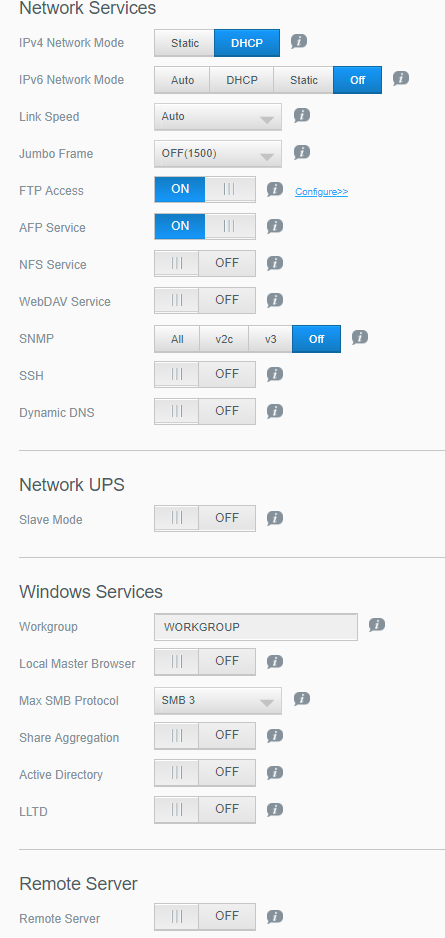Screen dimensions: 445x938
Task: Select Auto for IPv6 Network Mode
Action: [x=182, y=80]
